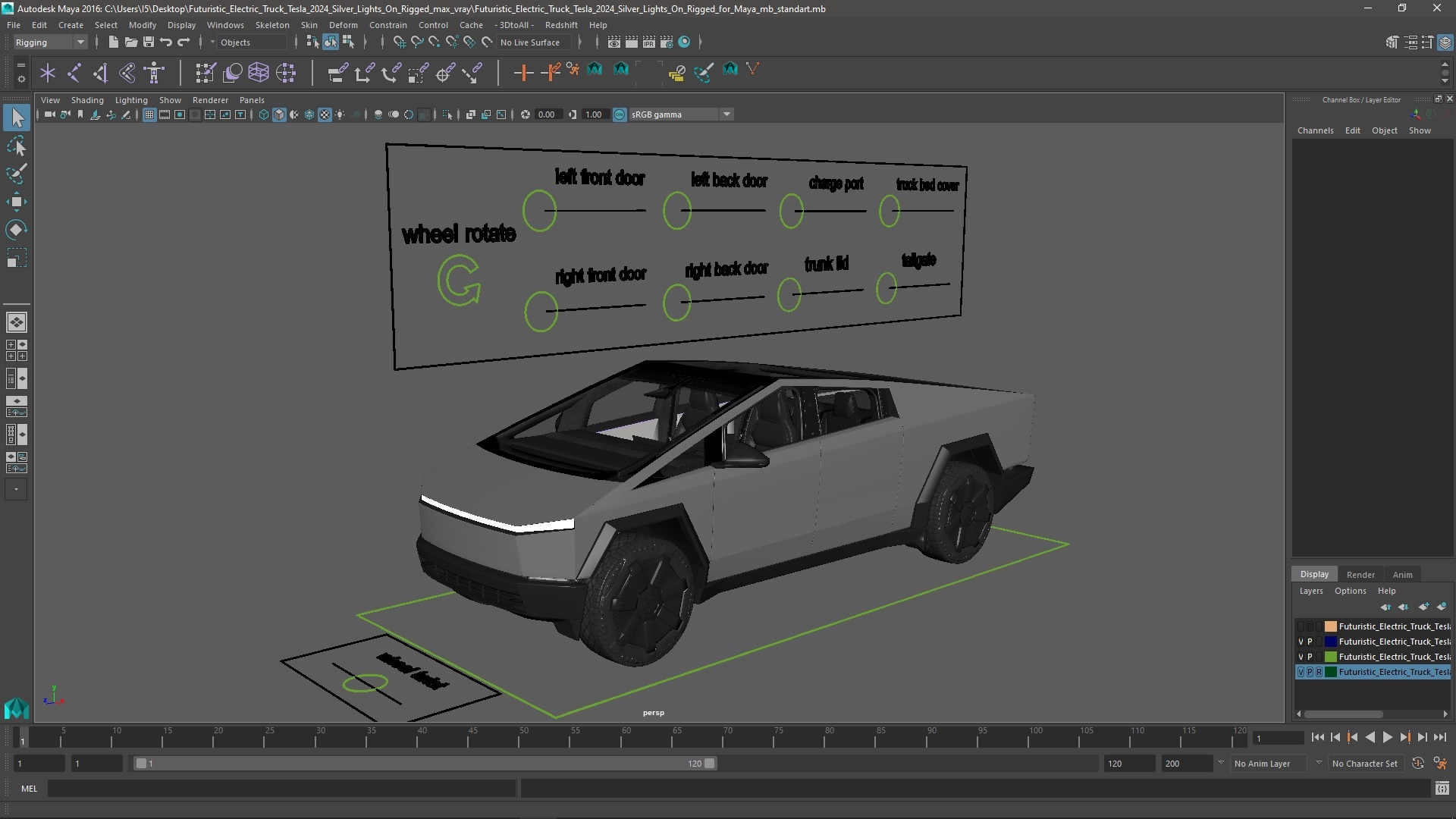
Task: Toggle visibility V on the selected dark green layer
Action: pos(1301,672)
